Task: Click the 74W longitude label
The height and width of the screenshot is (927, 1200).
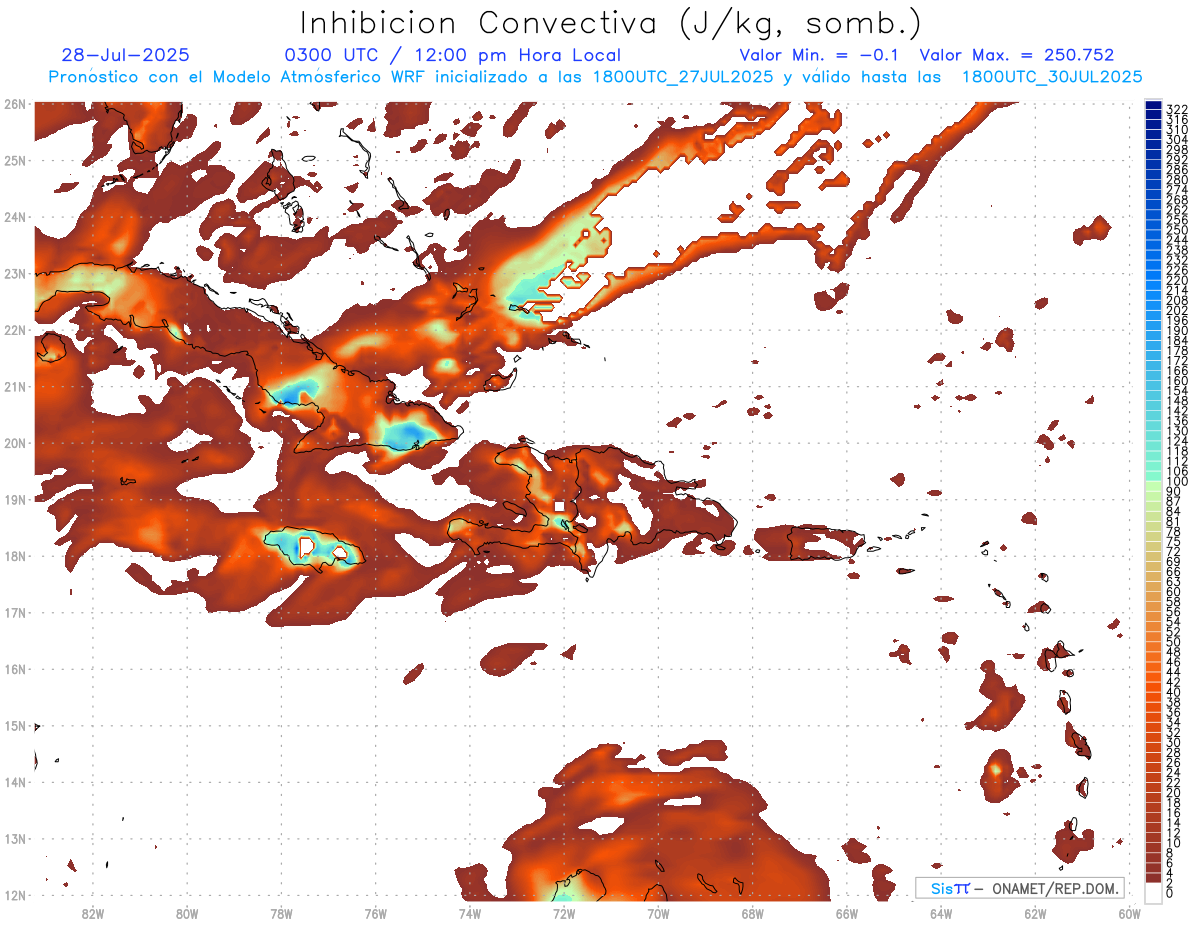Action: click(470, 913)
